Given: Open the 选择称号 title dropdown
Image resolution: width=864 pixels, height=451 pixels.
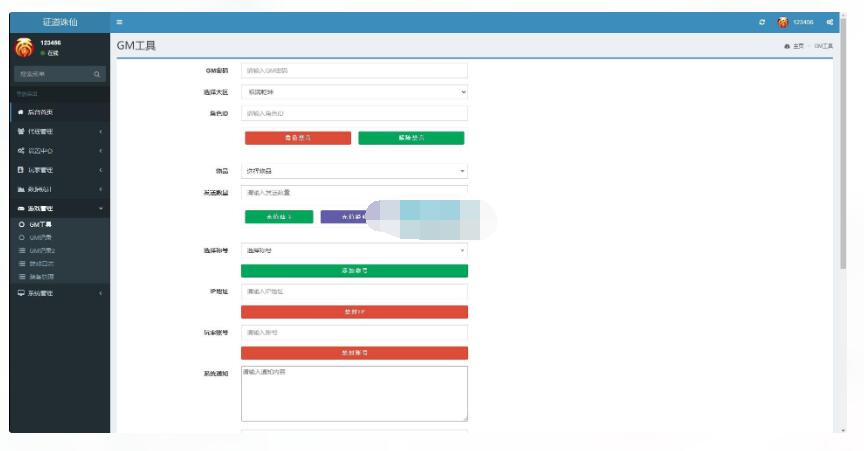Looking at the screenshot, I should point(354,250).
